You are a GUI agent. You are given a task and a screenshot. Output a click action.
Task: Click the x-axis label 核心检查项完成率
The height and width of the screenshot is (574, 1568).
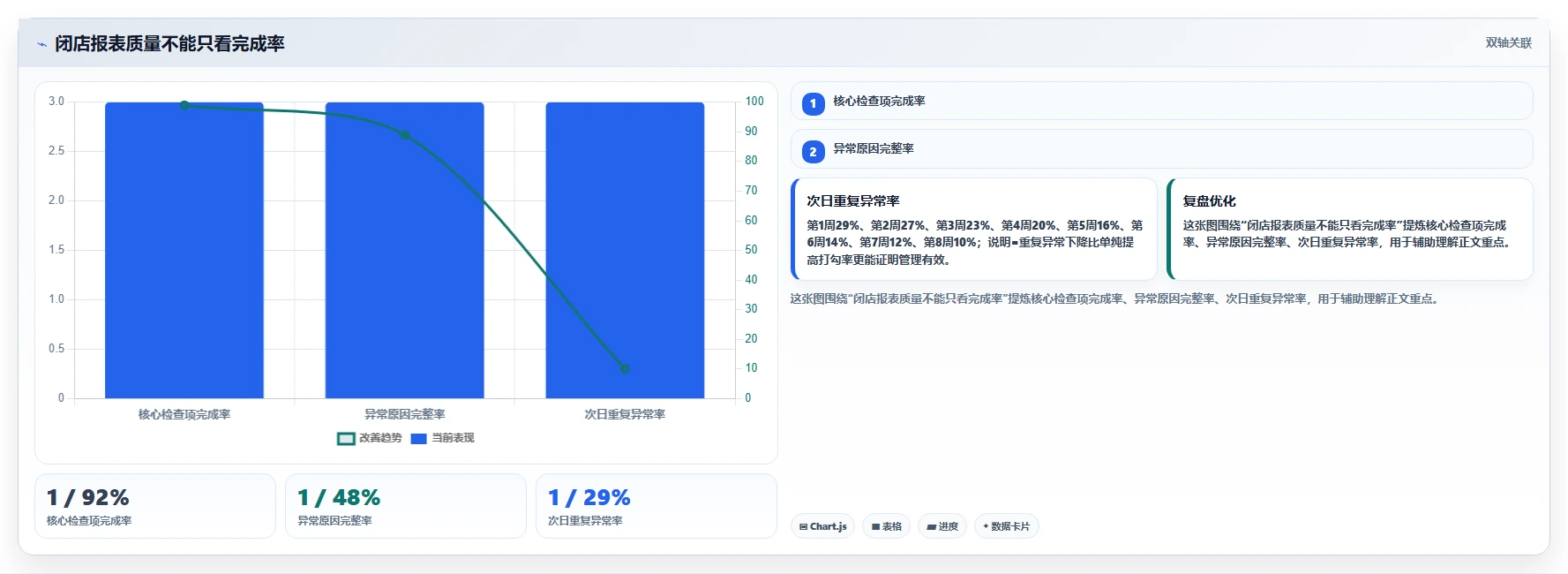click(184, 414)
